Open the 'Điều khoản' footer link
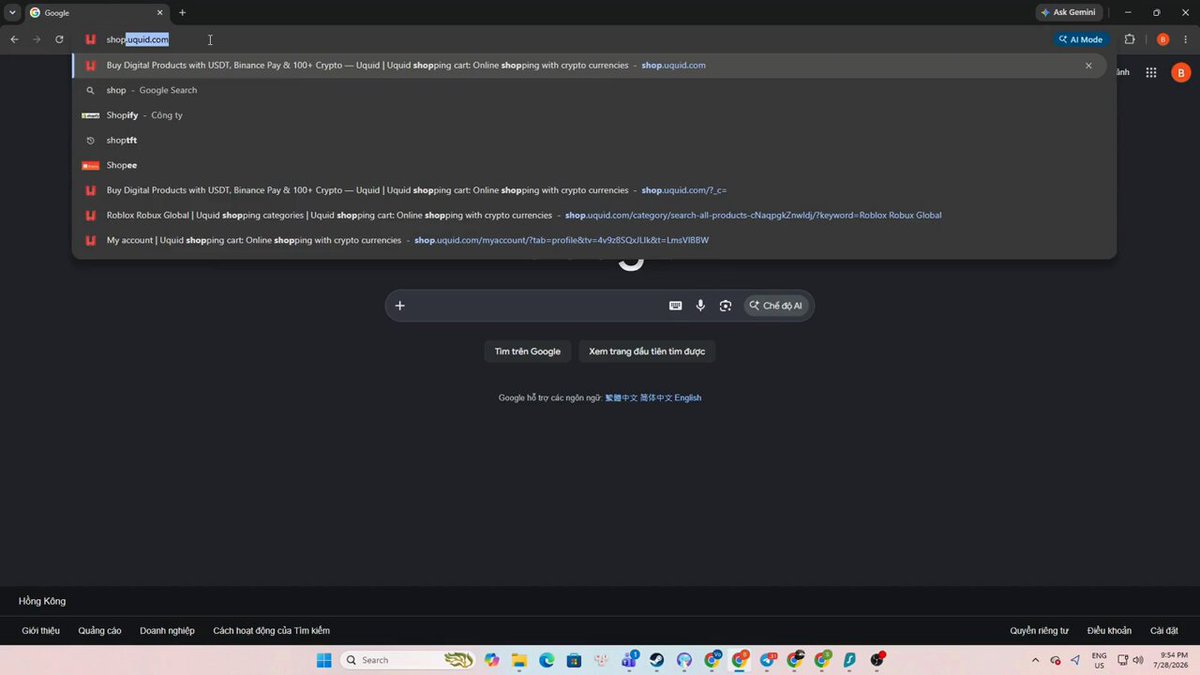This screenshot has width=1200, height=675. 1109,631
